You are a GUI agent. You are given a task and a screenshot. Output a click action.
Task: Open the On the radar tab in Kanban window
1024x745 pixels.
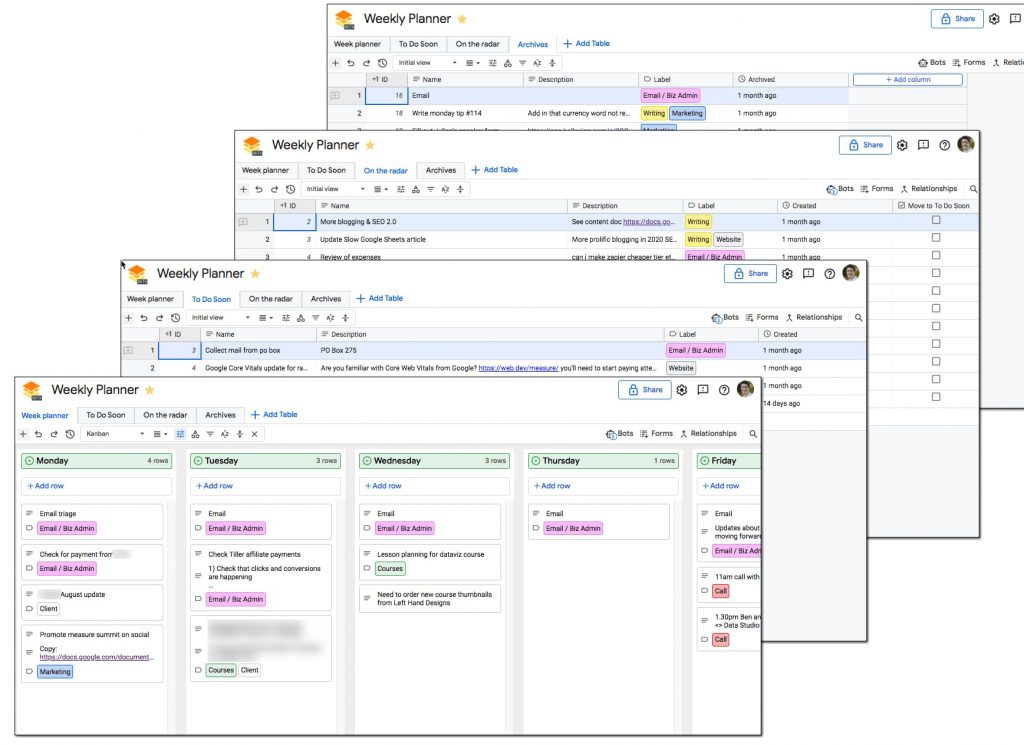(x=165, y=415)
